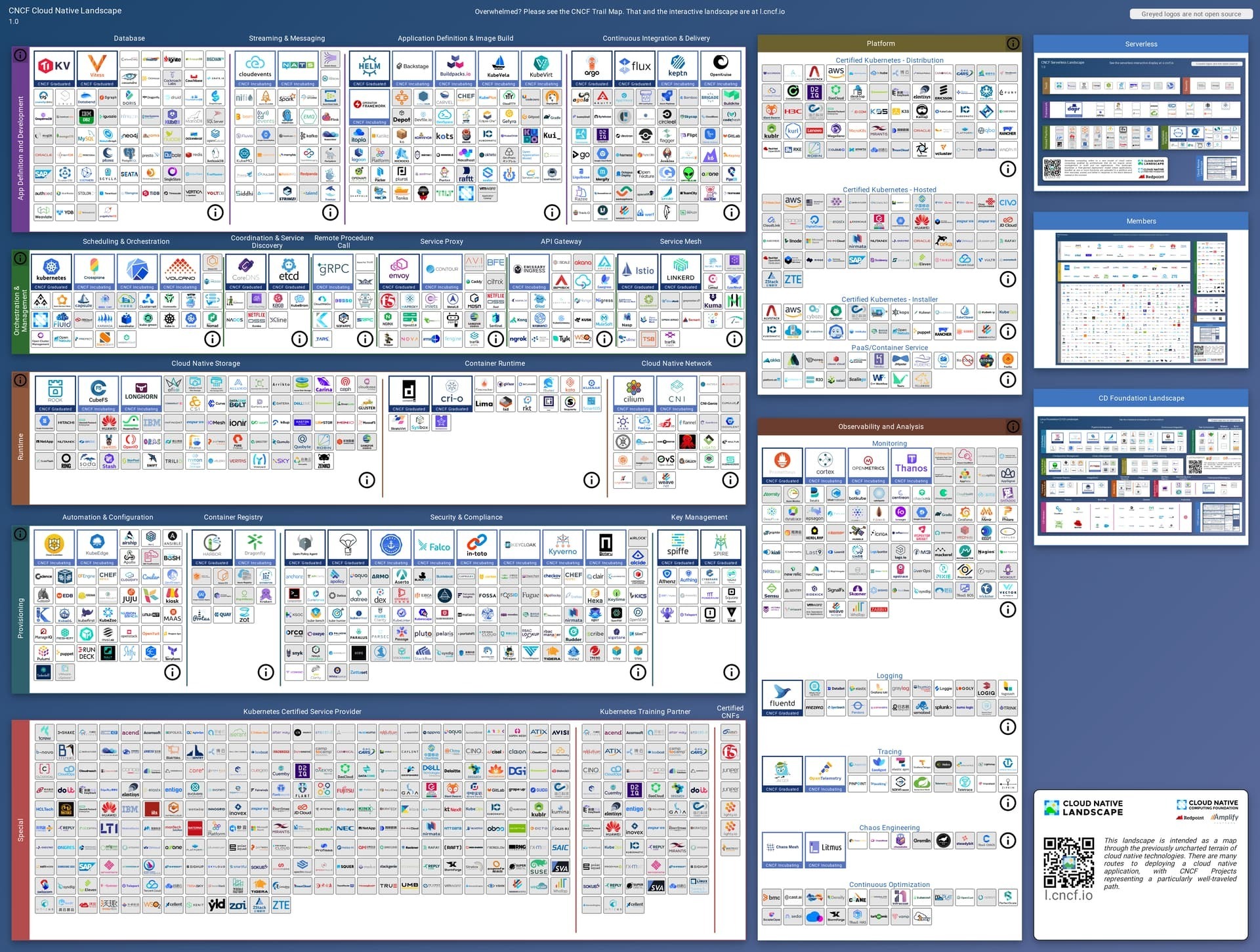Open the Vitess project card
The width and height of the screenshot is (1260, 952).
(x=97, y=69)
